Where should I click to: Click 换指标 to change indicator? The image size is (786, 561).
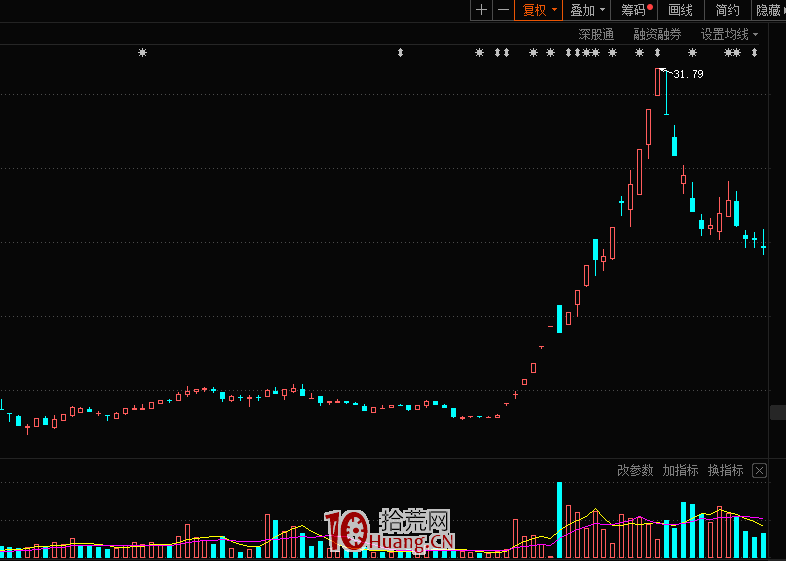coord(725,470)
